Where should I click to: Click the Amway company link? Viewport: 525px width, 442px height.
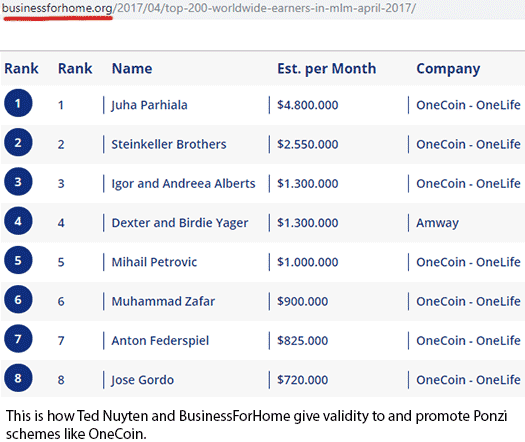(x=437, y=223)
